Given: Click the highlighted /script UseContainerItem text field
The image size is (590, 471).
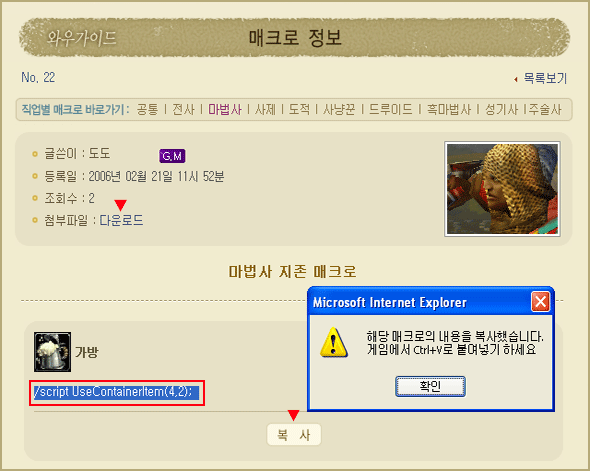Looking at the screenshot, I should 117,393.
